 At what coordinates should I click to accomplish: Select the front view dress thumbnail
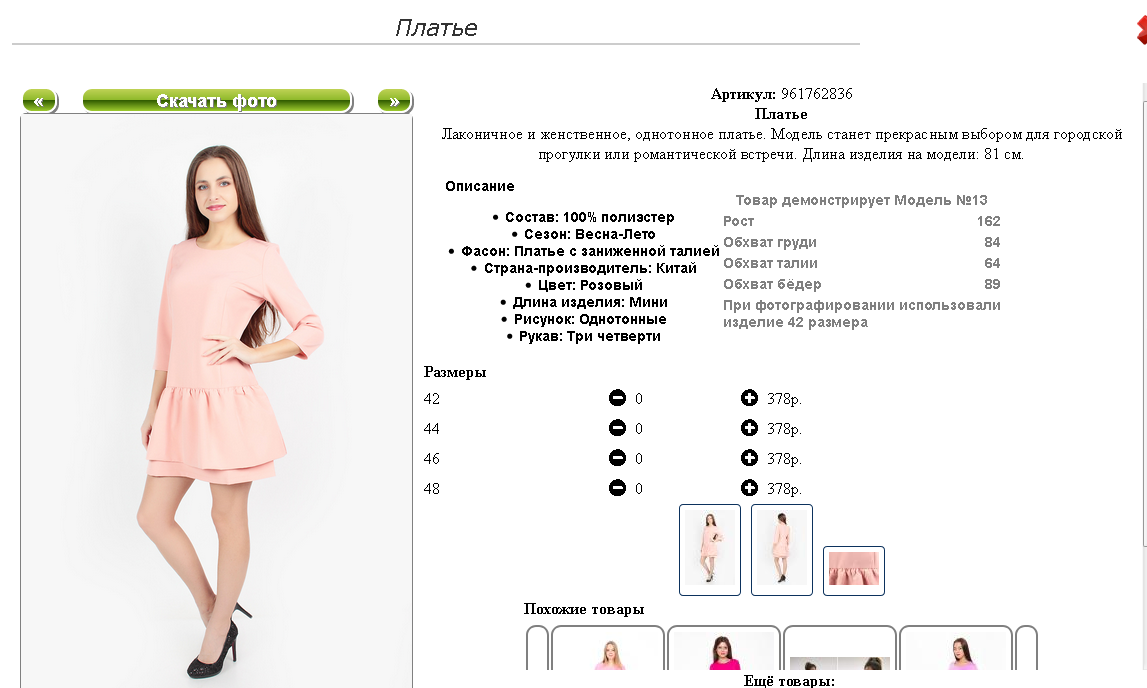pyautogui.click(x=710, y=550)
